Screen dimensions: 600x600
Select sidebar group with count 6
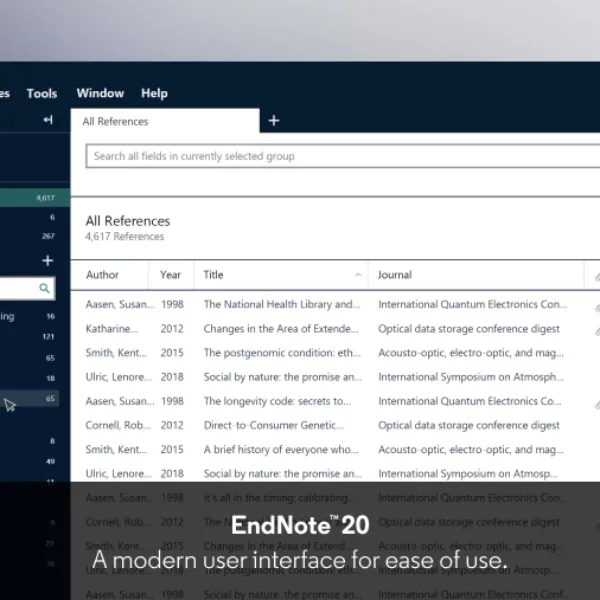click(x=35, y=217)
